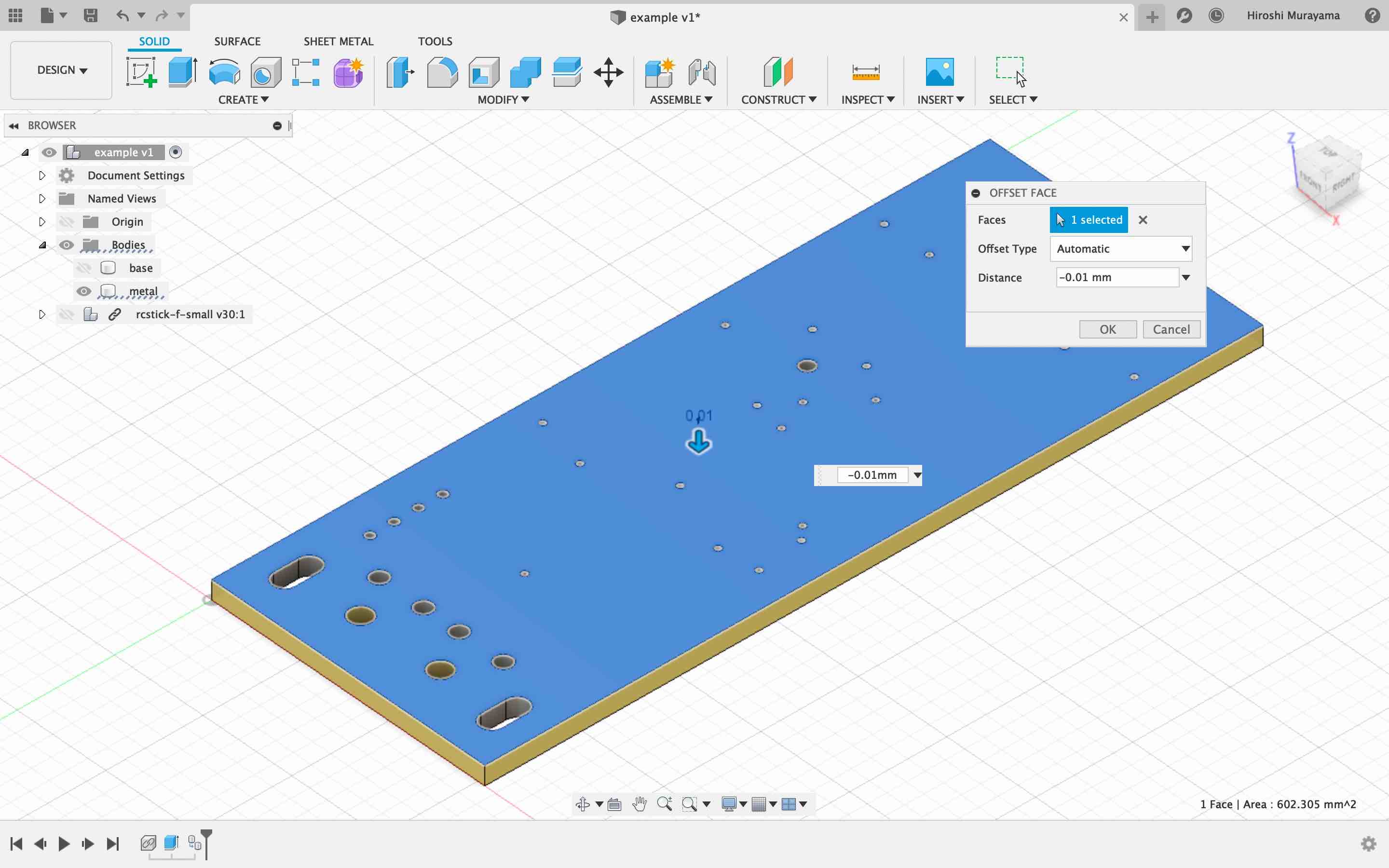This screenshot has width=1389, height=868.
Task: Toggle visibility of Origin folder
Action: (67, 222)
